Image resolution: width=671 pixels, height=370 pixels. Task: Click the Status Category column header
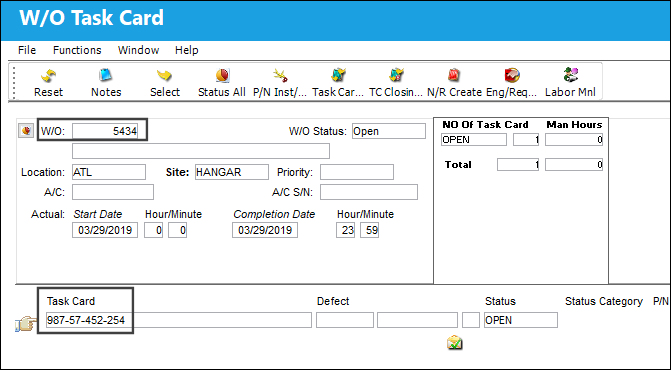(x=603, y=301)
